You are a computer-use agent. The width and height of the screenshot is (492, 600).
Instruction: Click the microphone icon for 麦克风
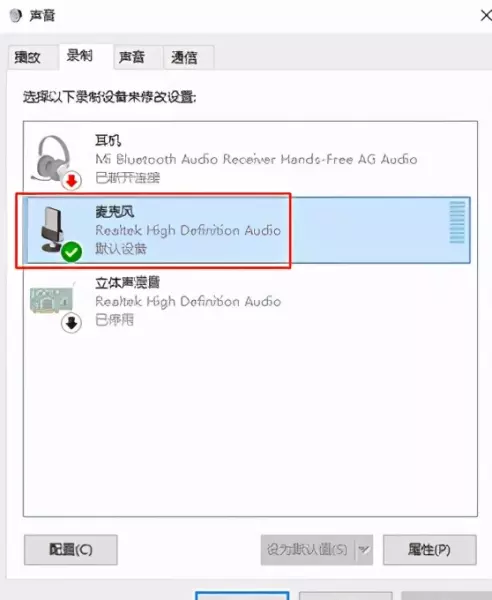coord(53,230)
